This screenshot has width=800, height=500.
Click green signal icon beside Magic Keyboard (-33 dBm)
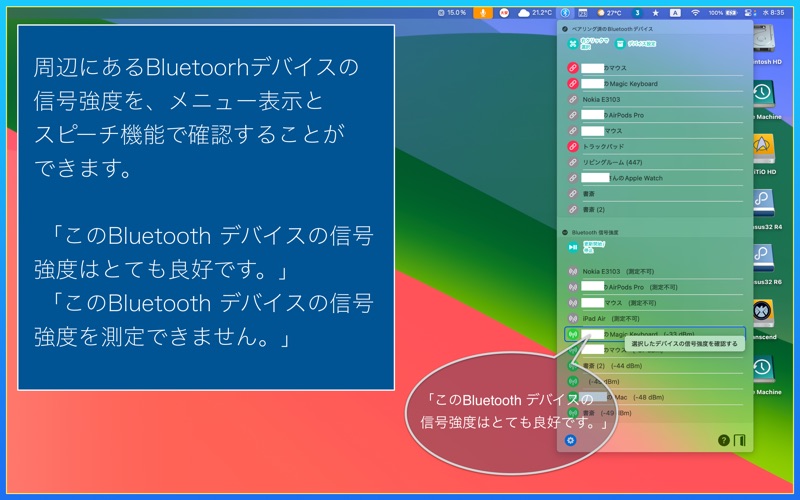coord(572,334)
